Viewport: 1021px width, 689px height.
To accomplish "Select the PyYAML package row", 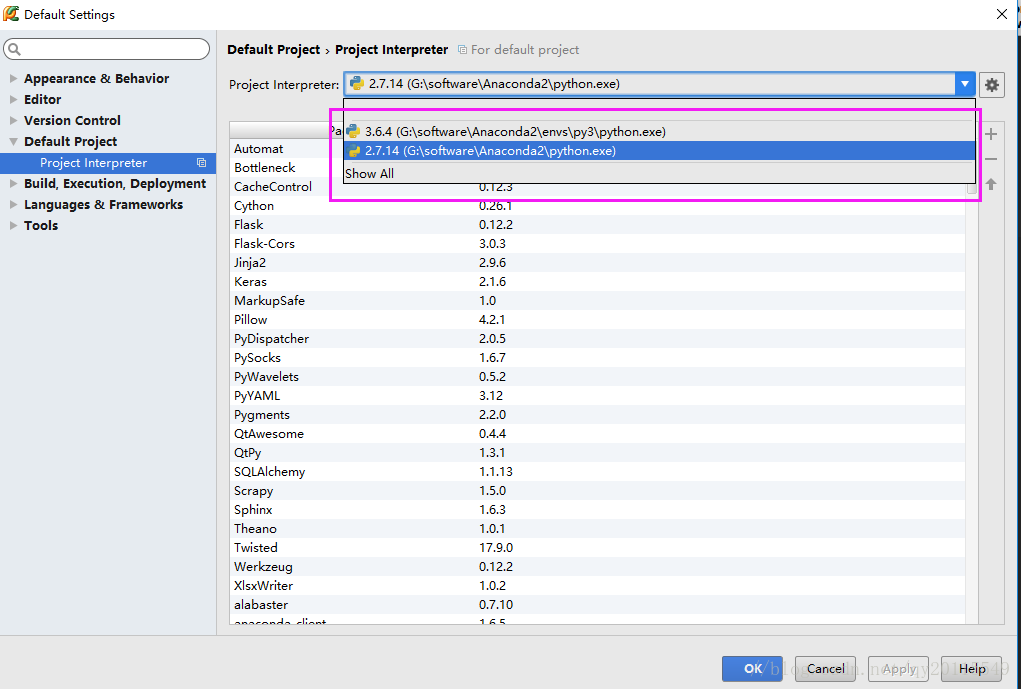I will [597, 395].
